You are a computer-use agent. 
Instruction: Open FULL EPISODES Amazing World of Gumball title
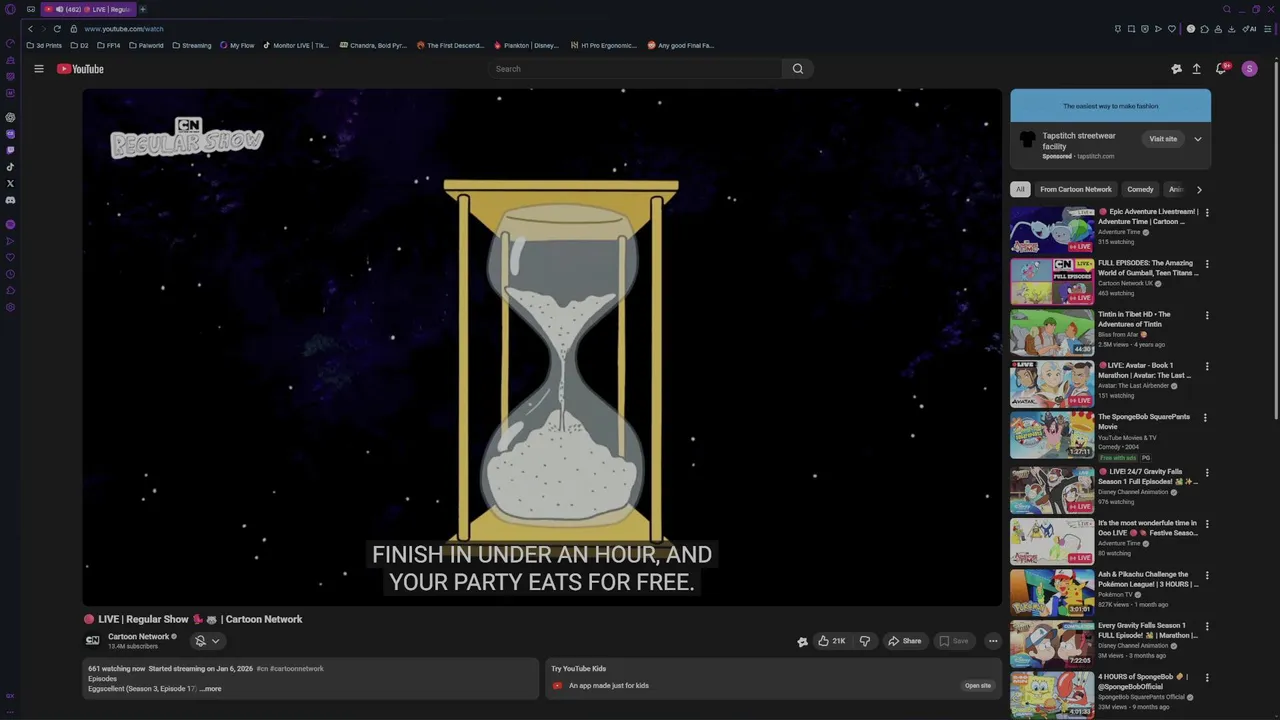(x=1148, y=268)
